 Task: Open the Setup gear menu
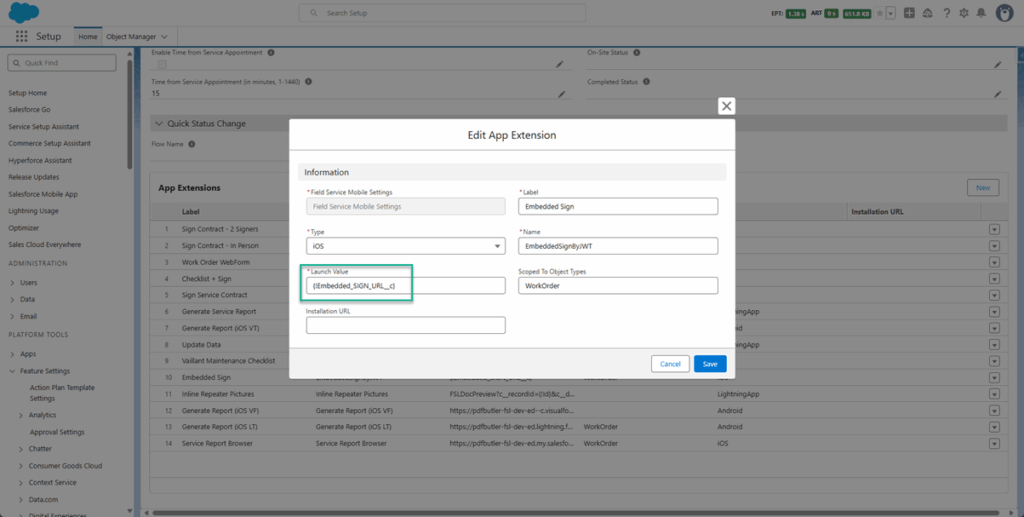964,13
